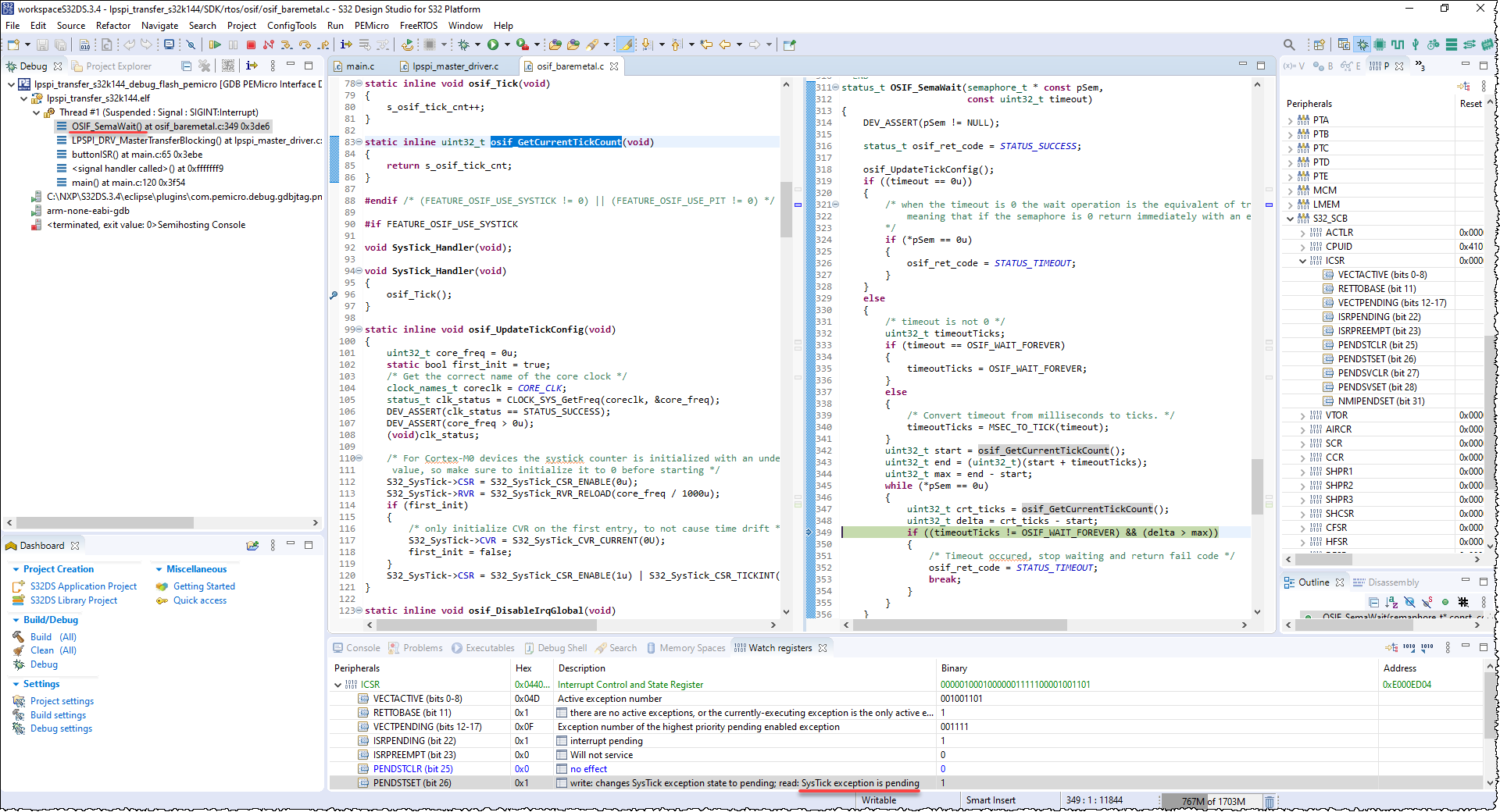Click the Resume debug button

215,45
